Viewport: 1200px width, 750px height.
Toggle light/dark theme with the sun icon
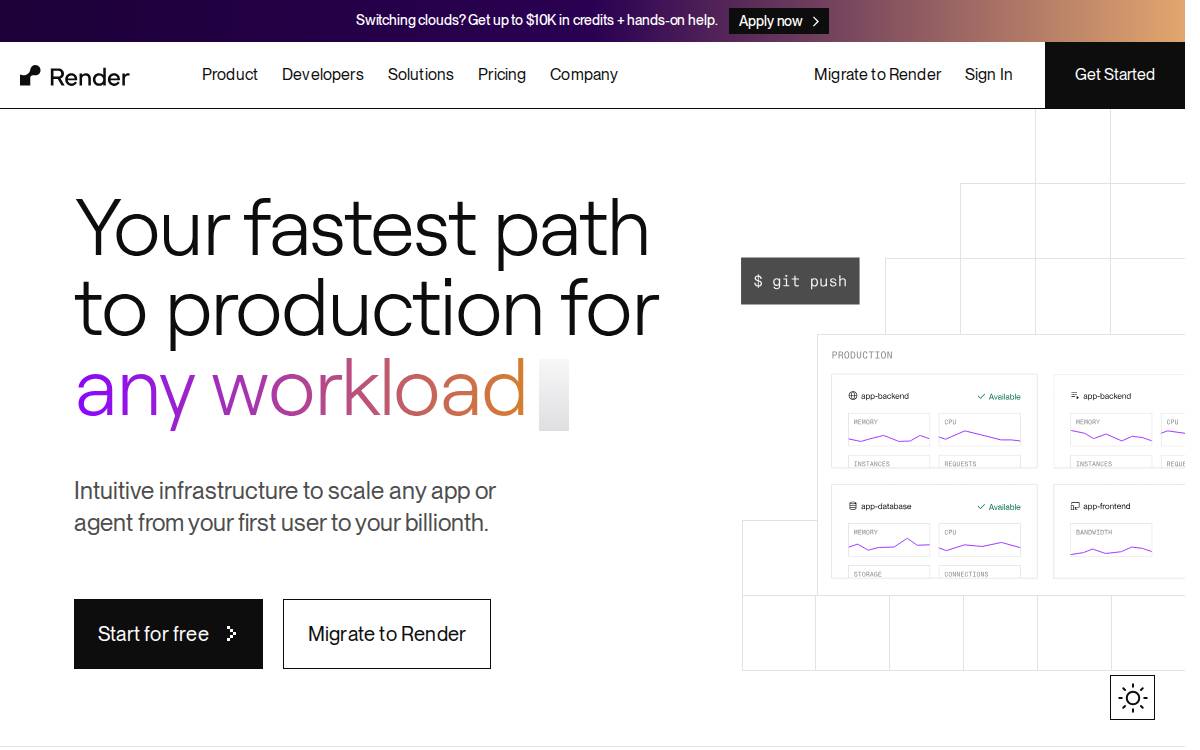pyautogui.click(x=1132, y=697)
